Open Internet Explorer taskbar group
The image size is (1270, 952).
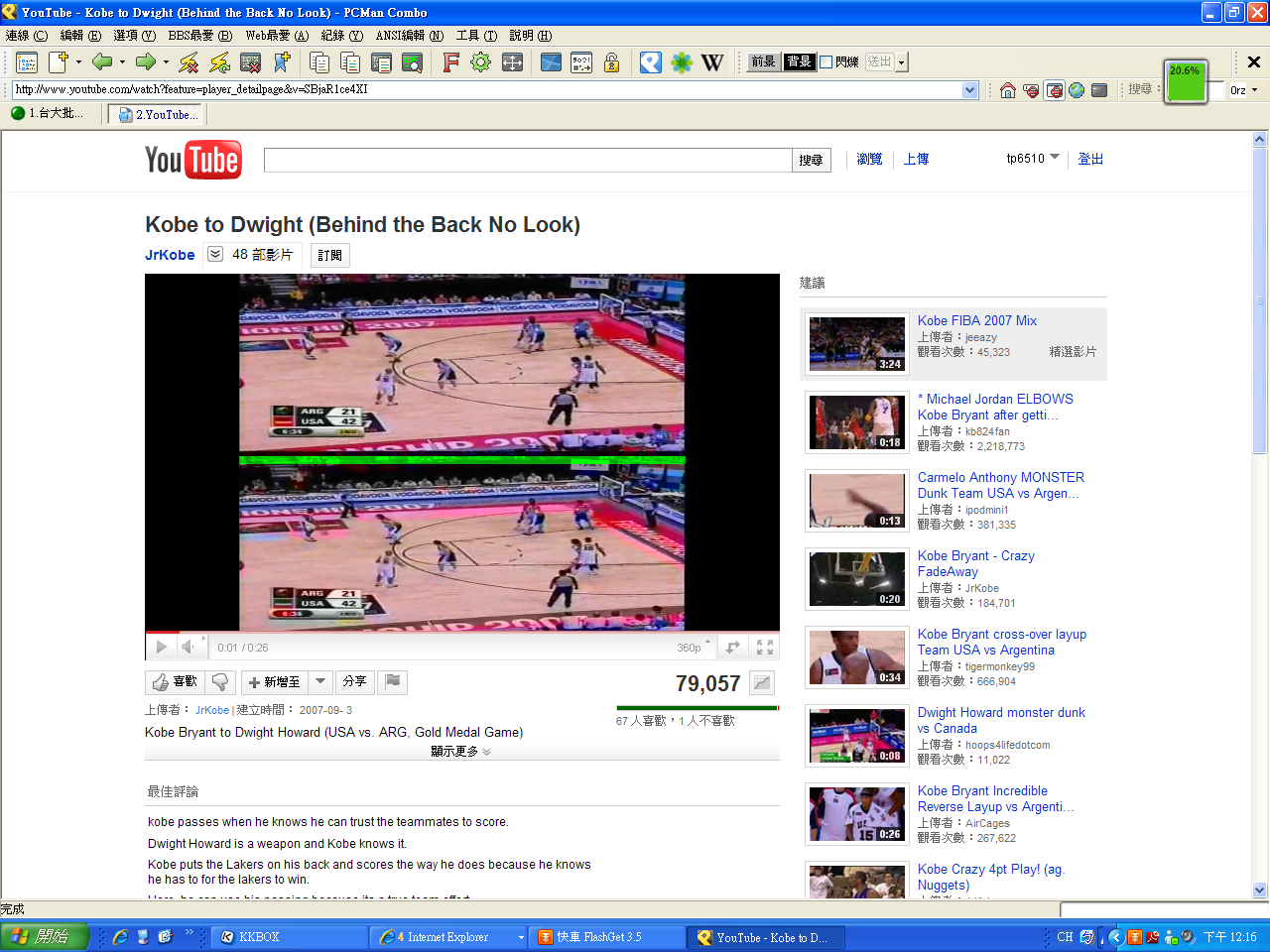(x=448, y=937)
